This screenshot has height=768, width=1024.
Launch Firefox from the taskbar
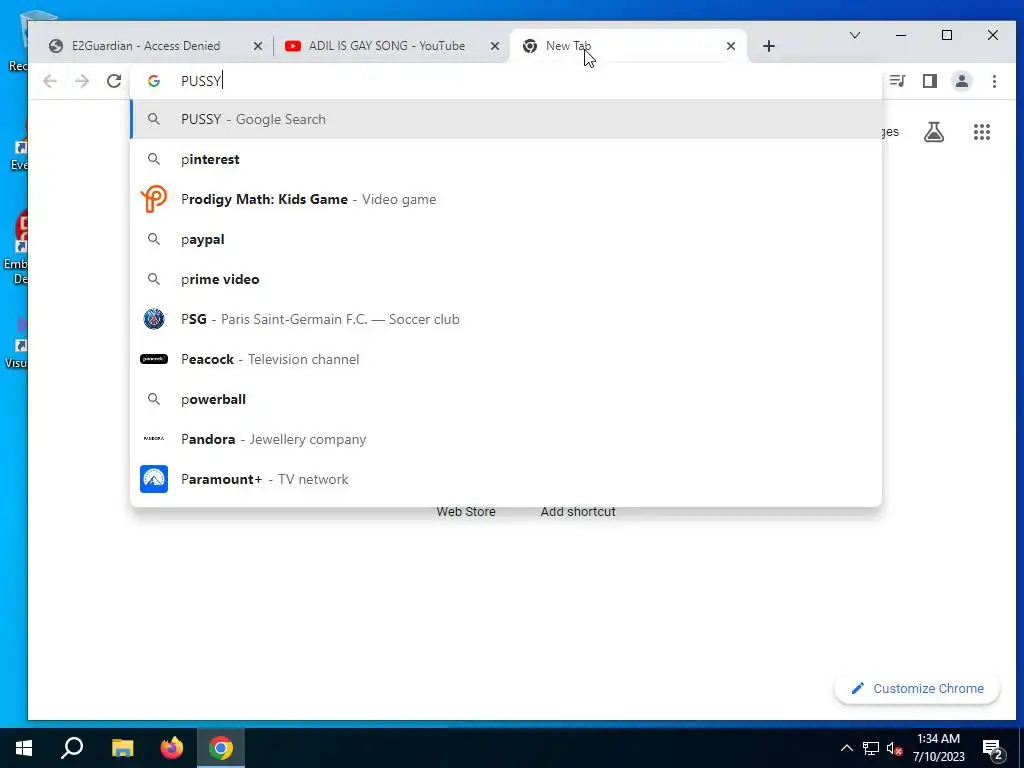coord(172,748)
